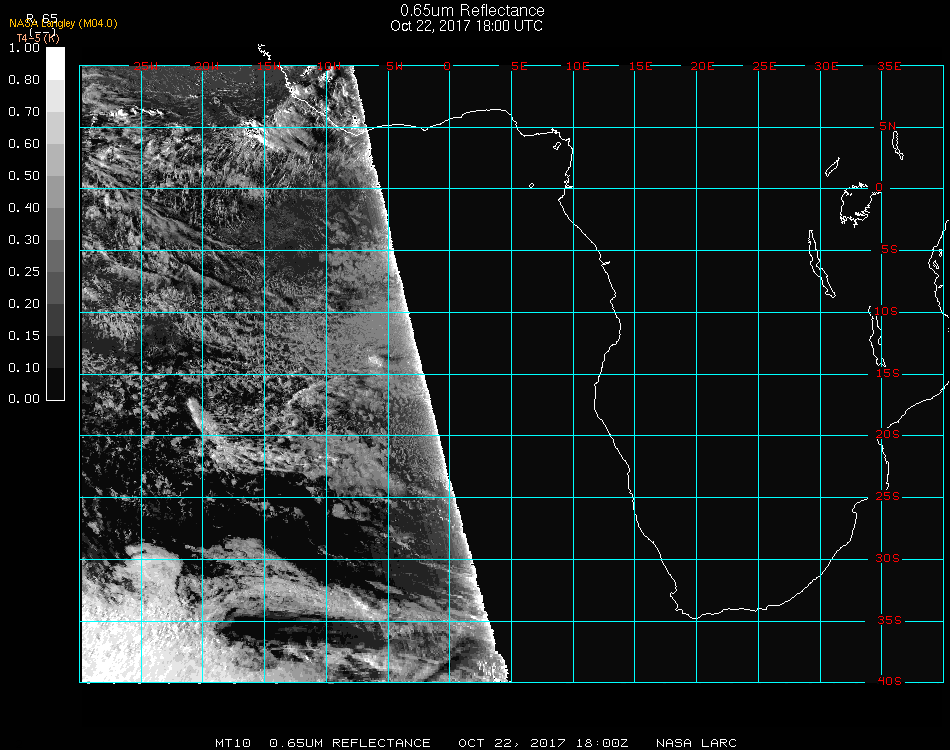Click the footer "0.65UM REFLECTANCE" text
The image size is (950, 750).
(x=350, y=743)
